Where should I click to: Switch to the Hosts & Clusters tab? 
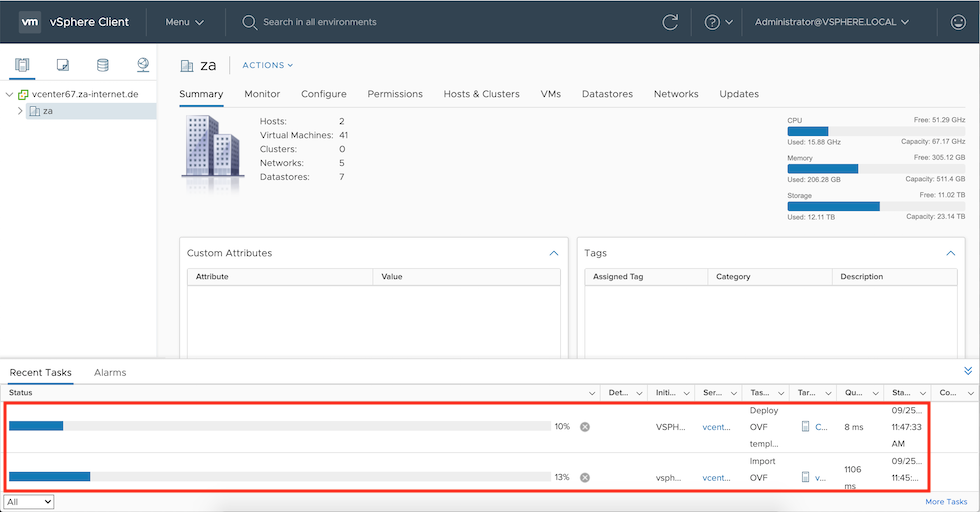[481, 94]
